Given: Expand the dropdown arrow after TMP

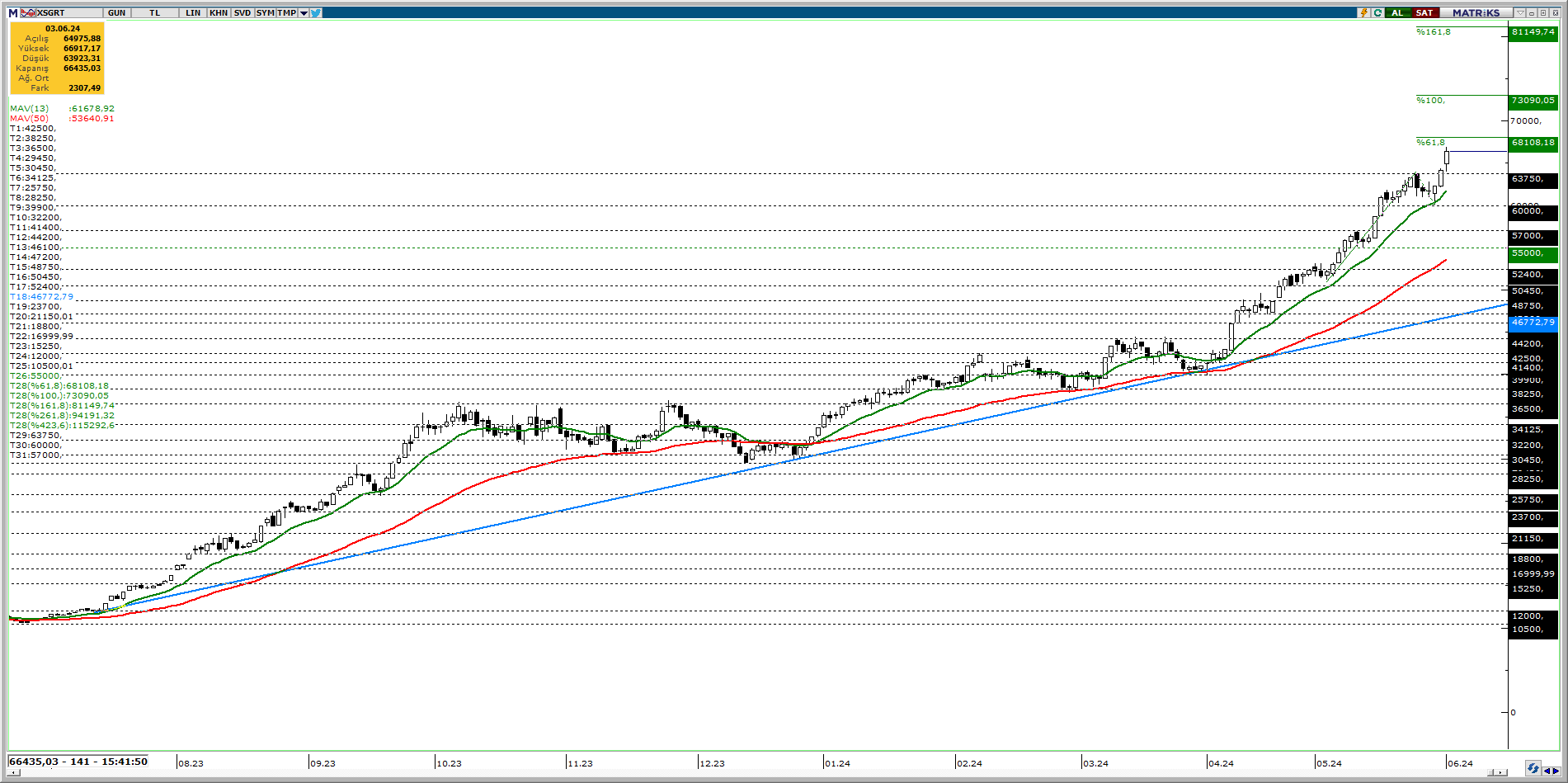Looking at the screenshot, I should (x=304, y=12).
